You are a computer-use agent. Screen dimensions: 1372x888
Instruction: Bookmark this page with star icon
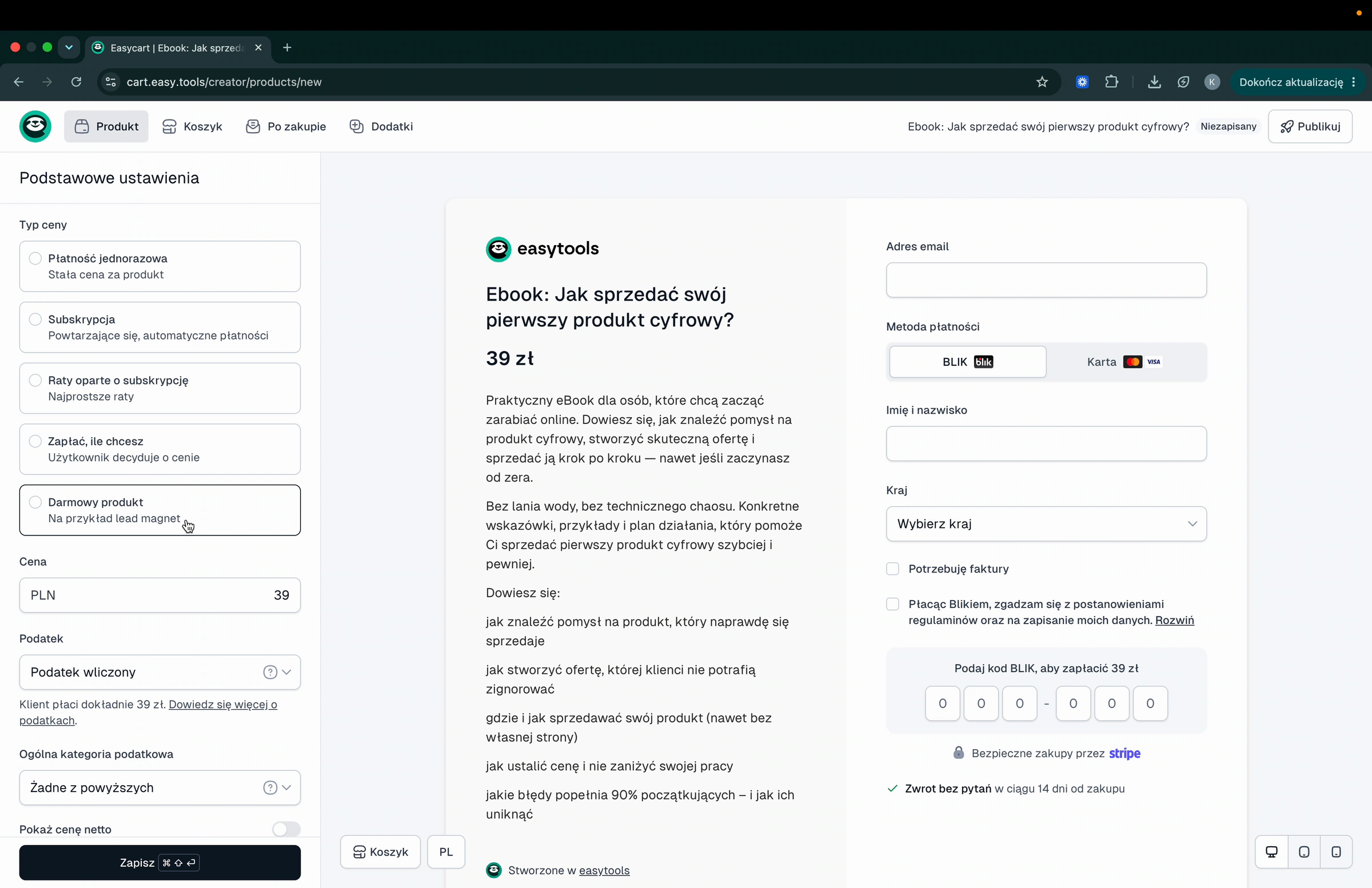coord(1042,82)
